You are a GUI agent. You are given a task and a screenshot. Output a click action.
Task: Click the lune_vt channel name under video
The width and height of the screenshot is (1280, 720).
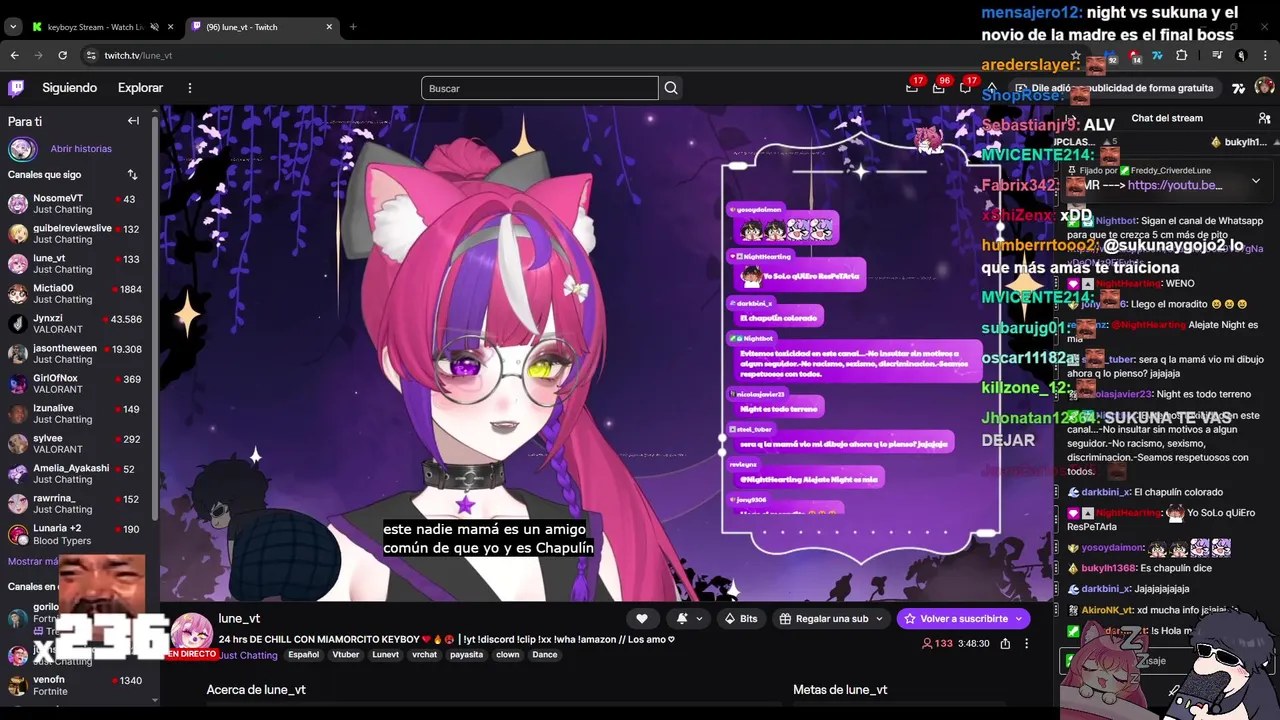point(239,619)
